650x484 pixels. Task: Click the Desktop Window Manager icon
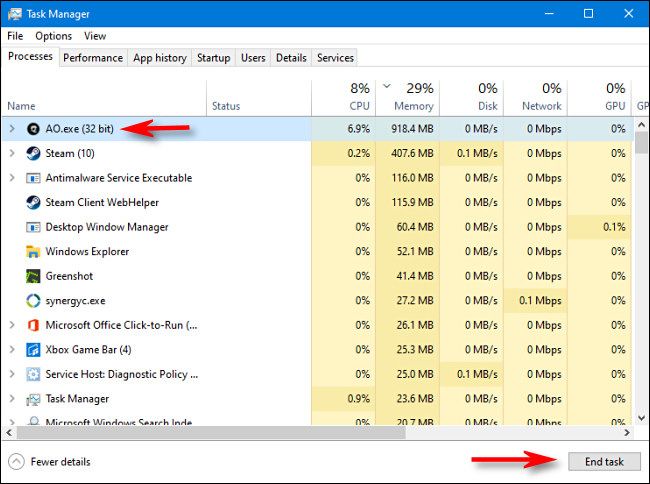point(33,227)
